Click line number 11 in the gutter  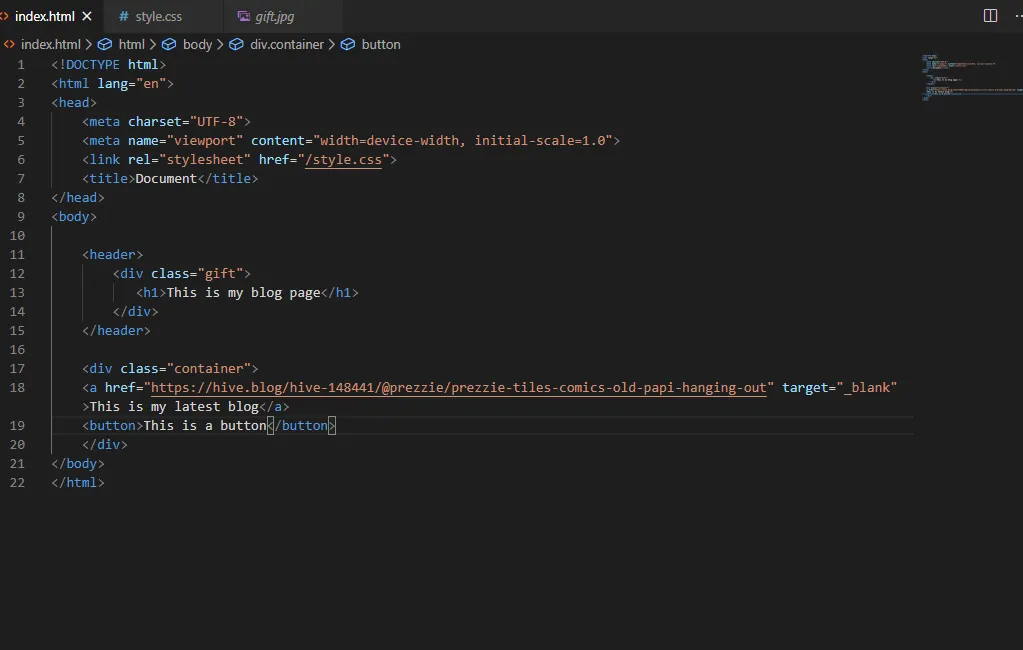click(17, 255)
